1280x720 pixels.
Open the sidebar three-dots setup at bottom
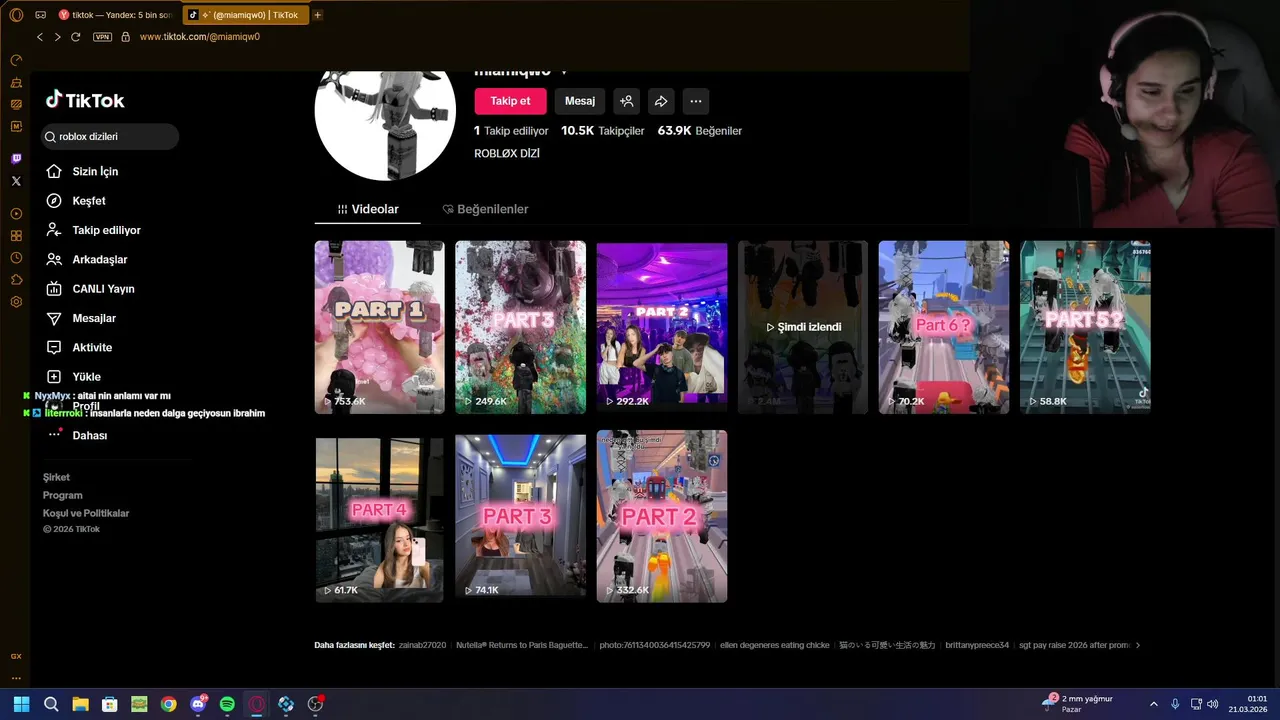click(x=16, y=678)
